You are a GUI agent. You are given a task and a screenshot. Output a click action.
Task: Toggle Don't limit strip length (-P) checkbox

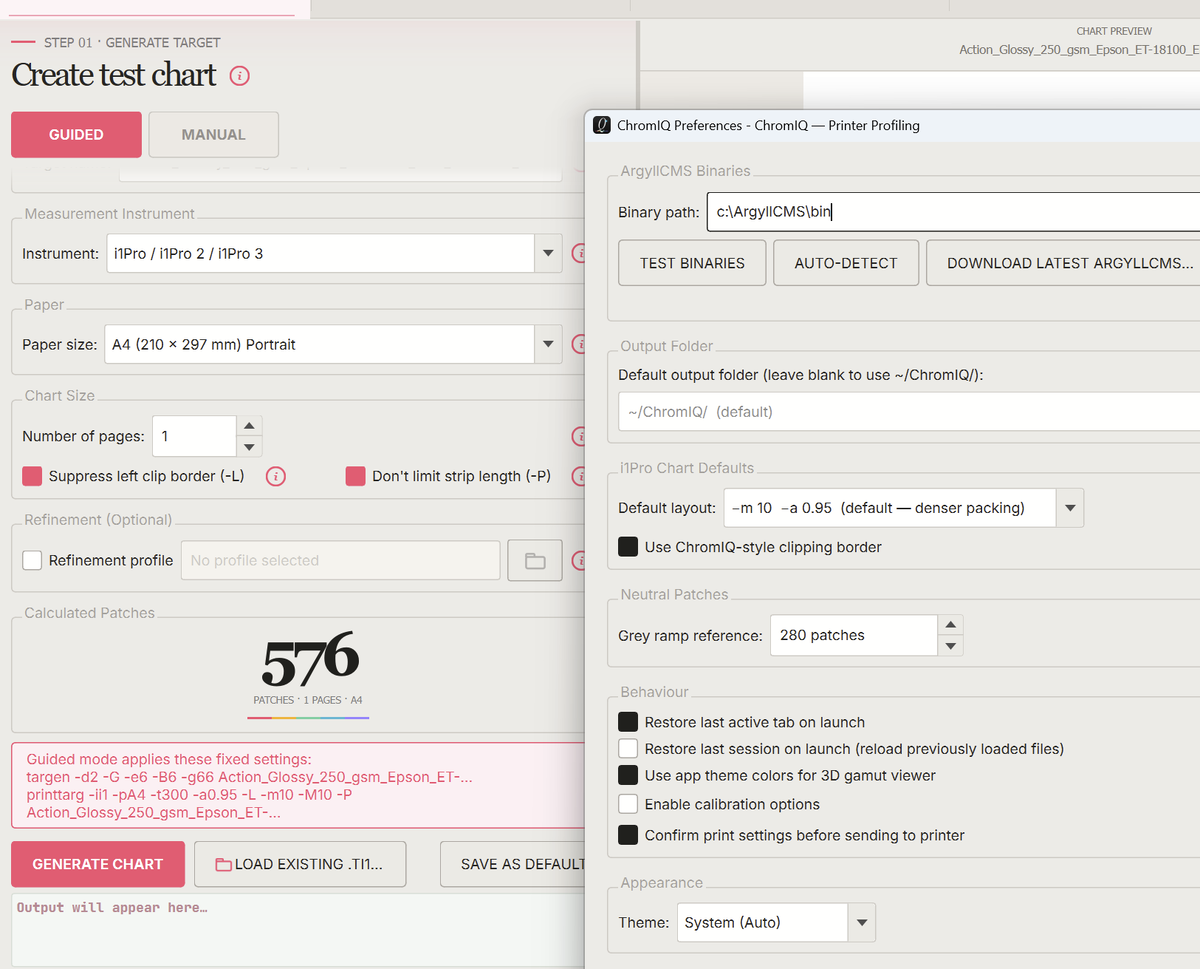point(355,476)
